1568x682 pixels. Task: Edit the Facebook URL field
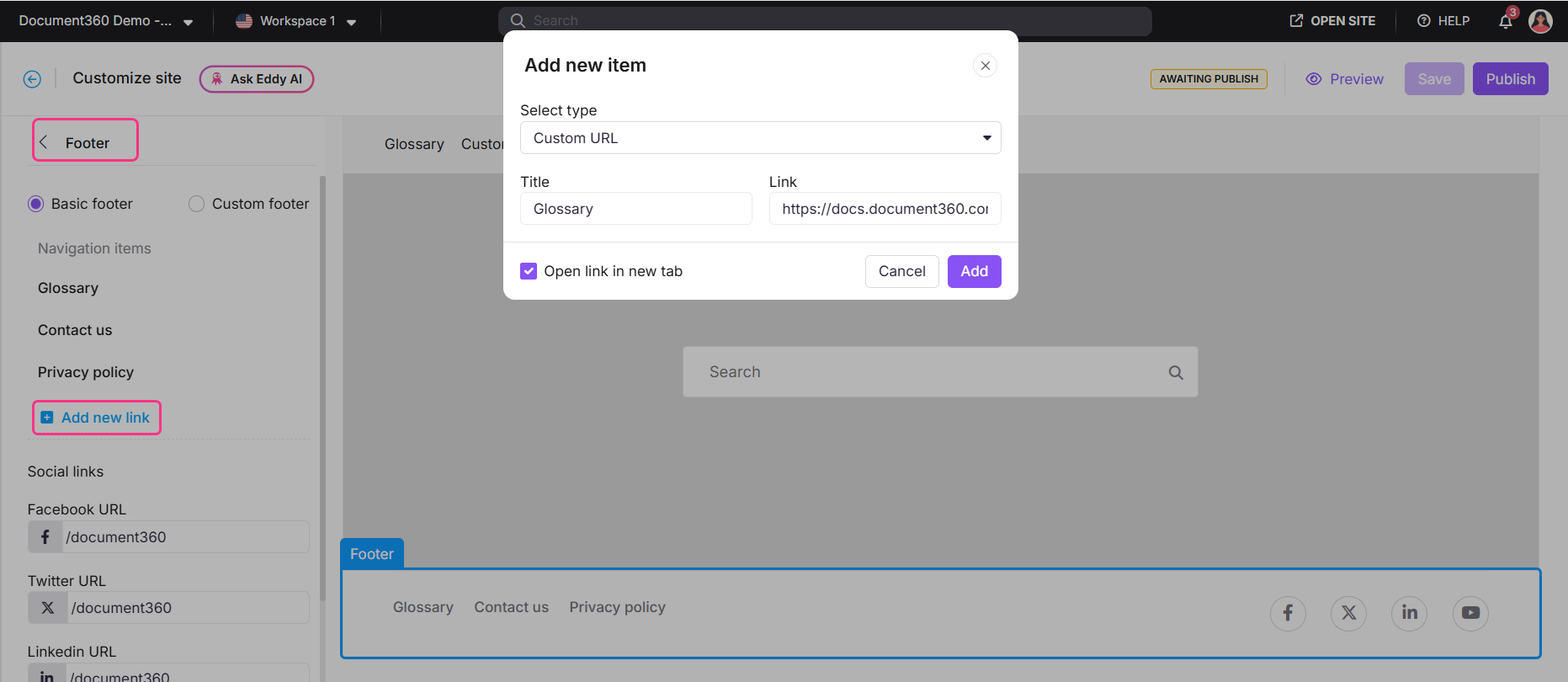tap(185, 537)
